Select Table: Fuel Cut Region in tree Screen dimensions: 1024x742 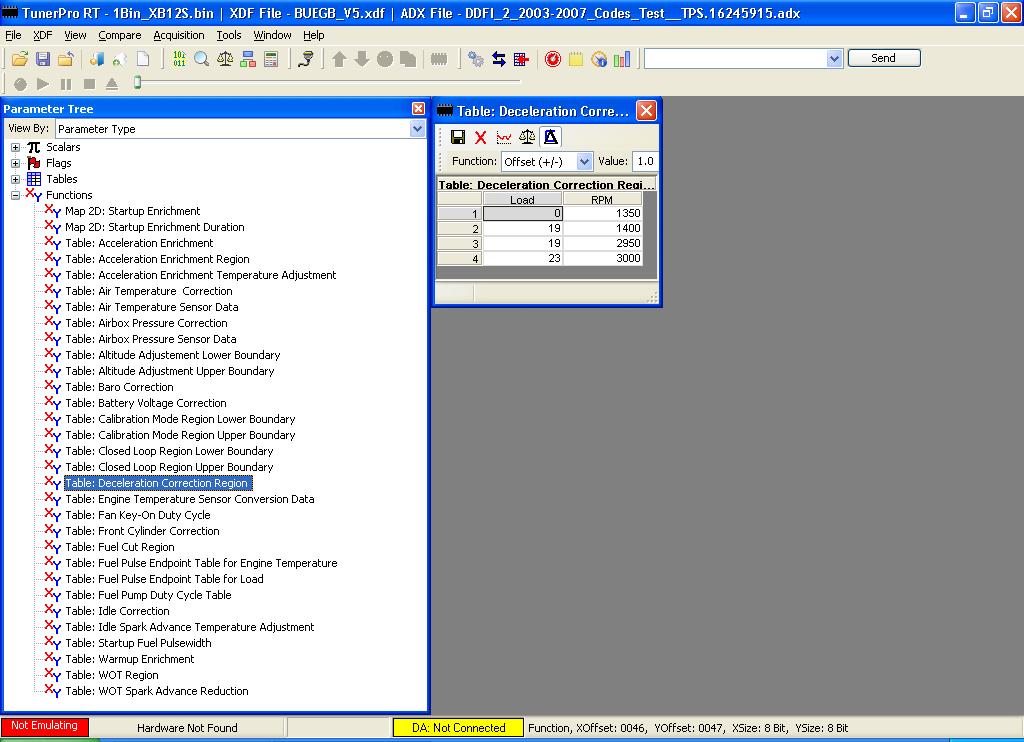[120, 547]
